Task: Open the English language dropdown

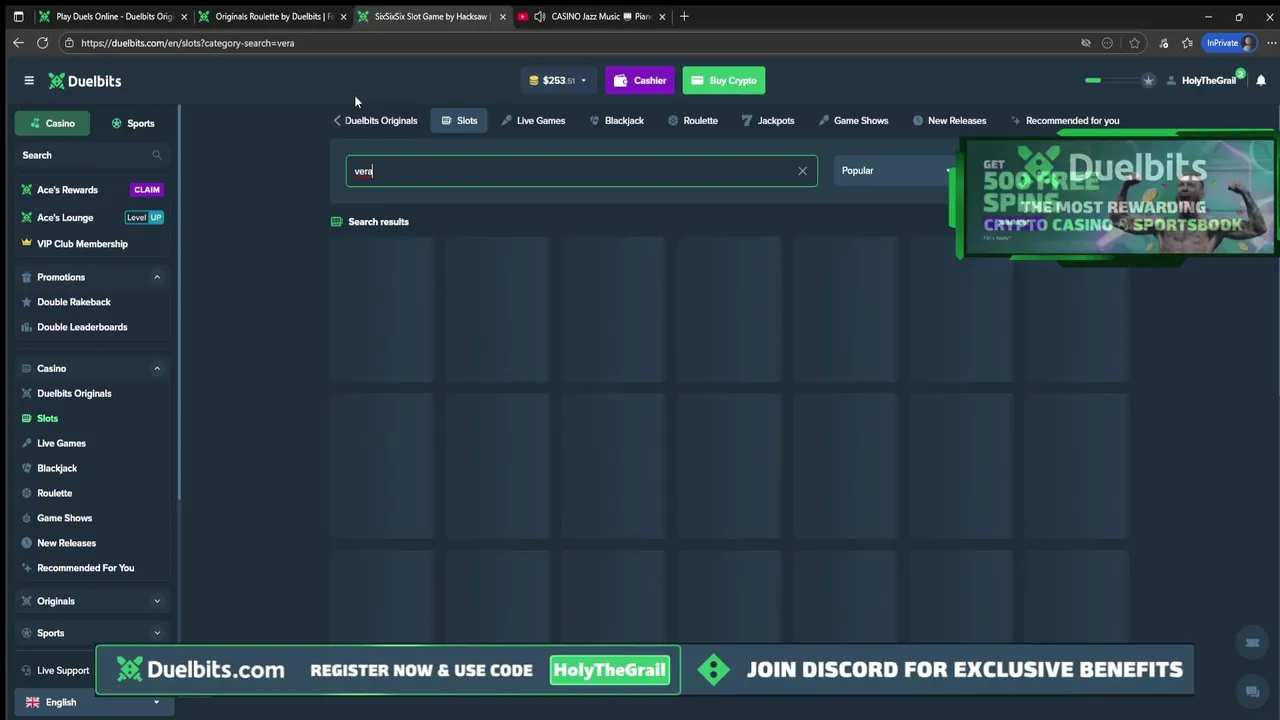Action: click(92, 703)
